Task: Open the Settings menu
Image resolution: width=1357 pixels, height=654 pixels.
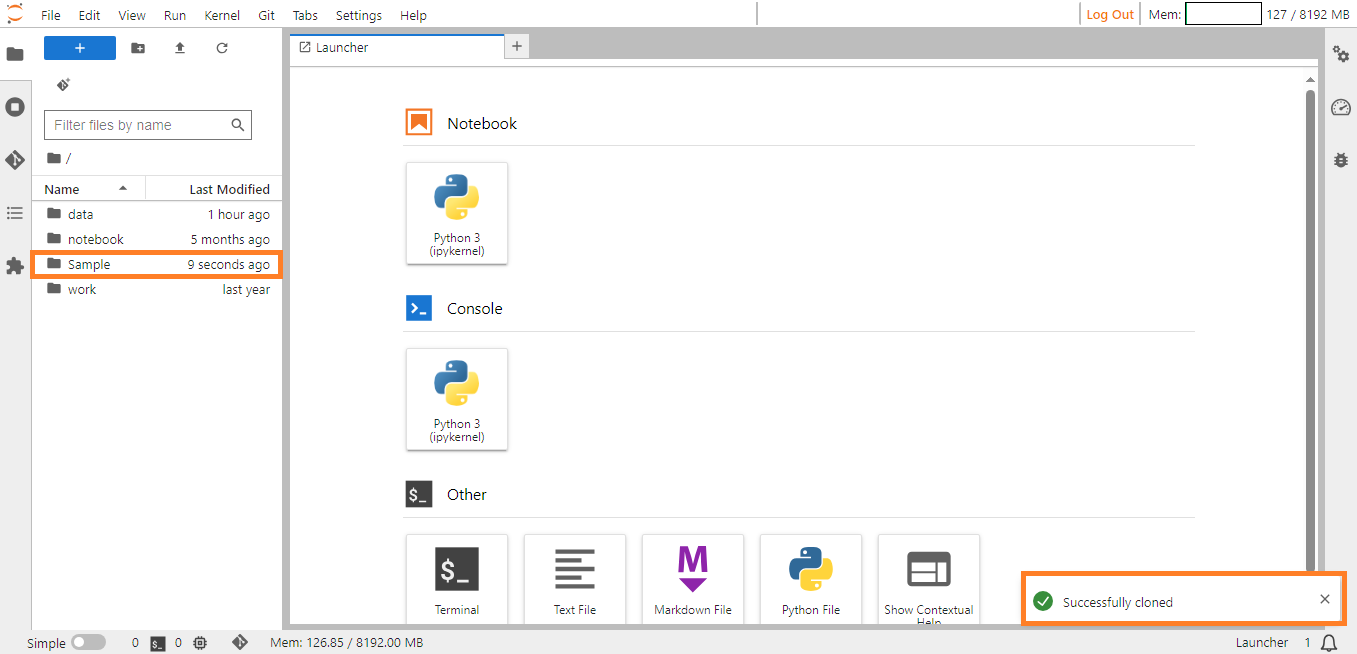Action: [359, 15]
